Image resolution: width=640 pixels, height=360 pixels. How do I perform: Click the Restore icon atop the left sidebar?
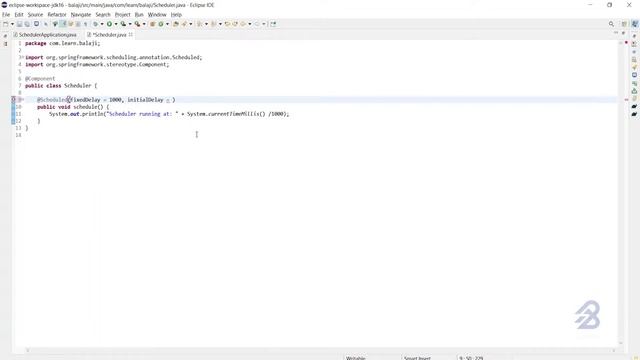5,36
